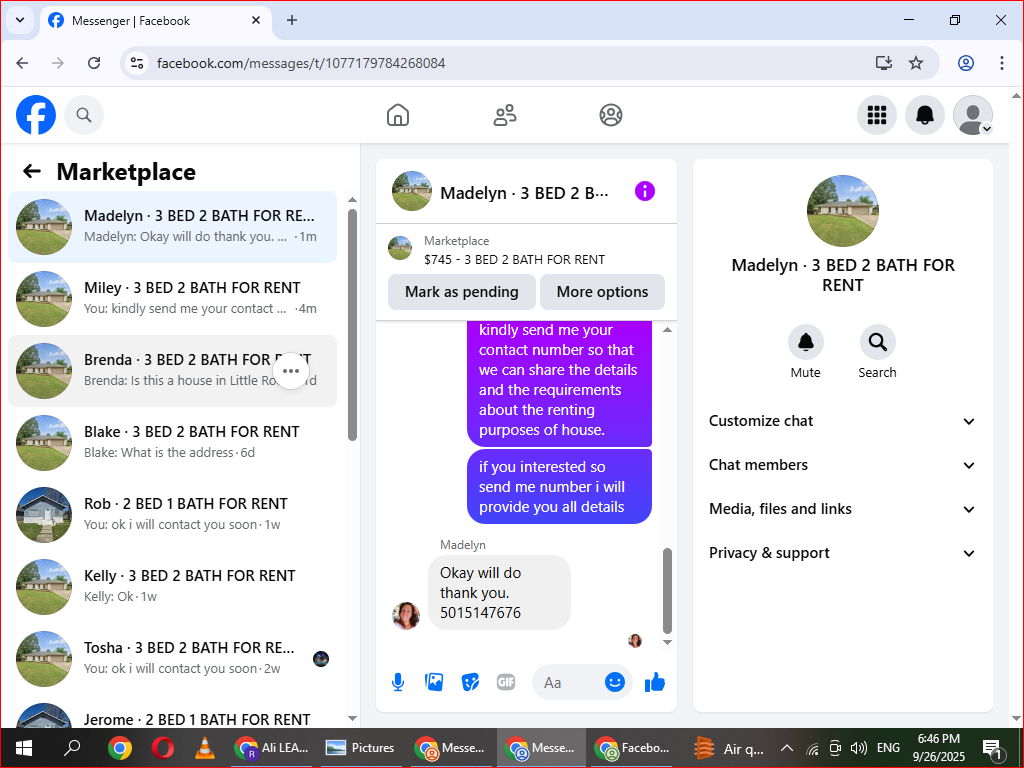Viewport: 1024px width, 768px height.
Task: Click the address bar URL
Action: 301,63
